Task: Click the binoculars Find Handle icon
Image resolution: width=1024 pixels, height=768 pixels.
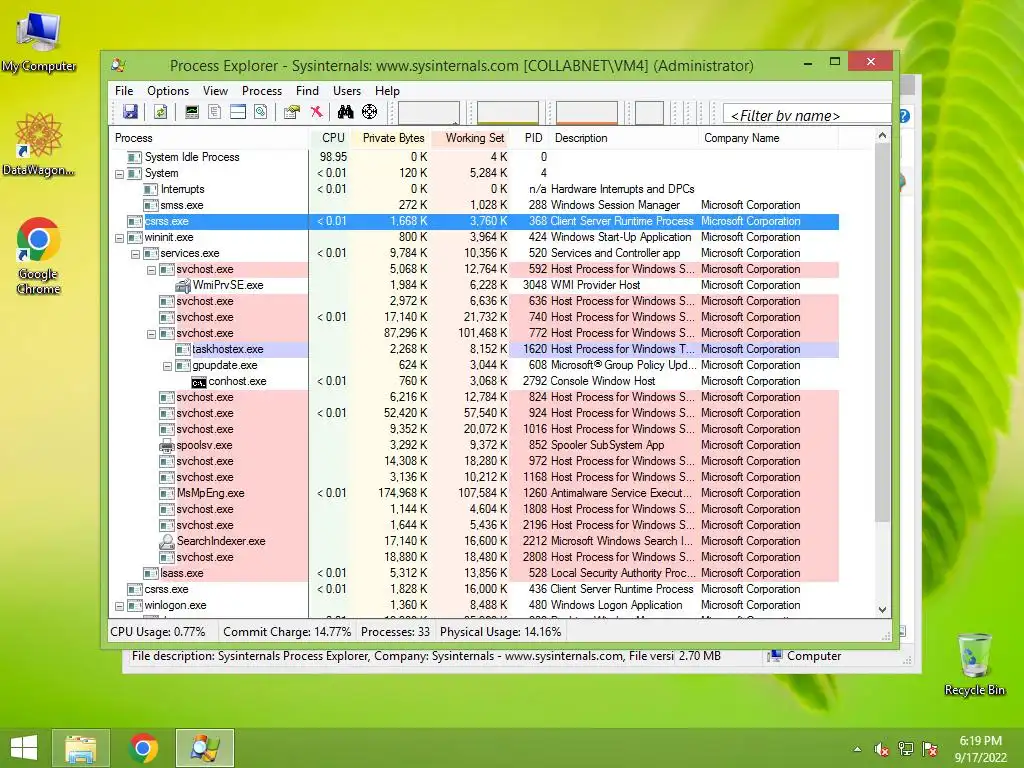Action: pyautogui.click(x=345, y=112)
